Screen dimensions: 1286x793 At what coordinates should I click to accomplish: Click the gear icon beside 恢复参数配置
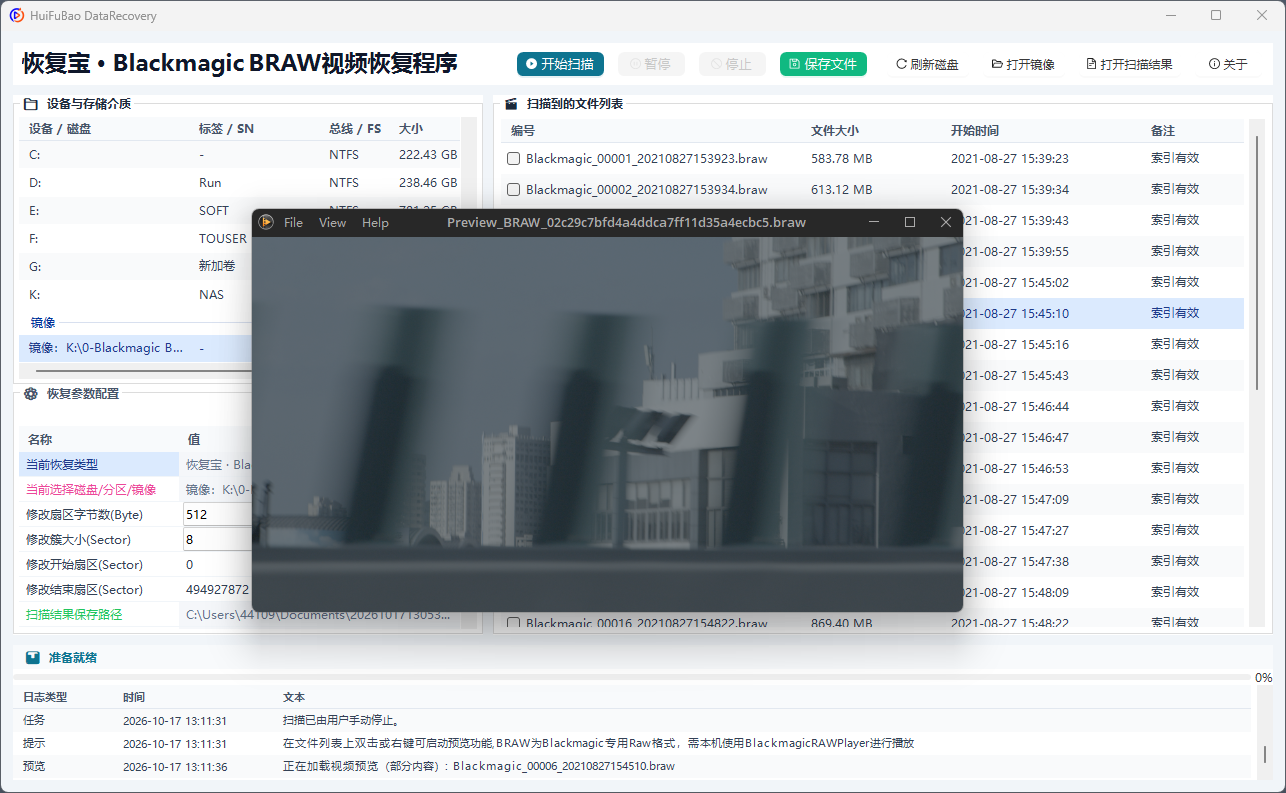coord(30,393)
